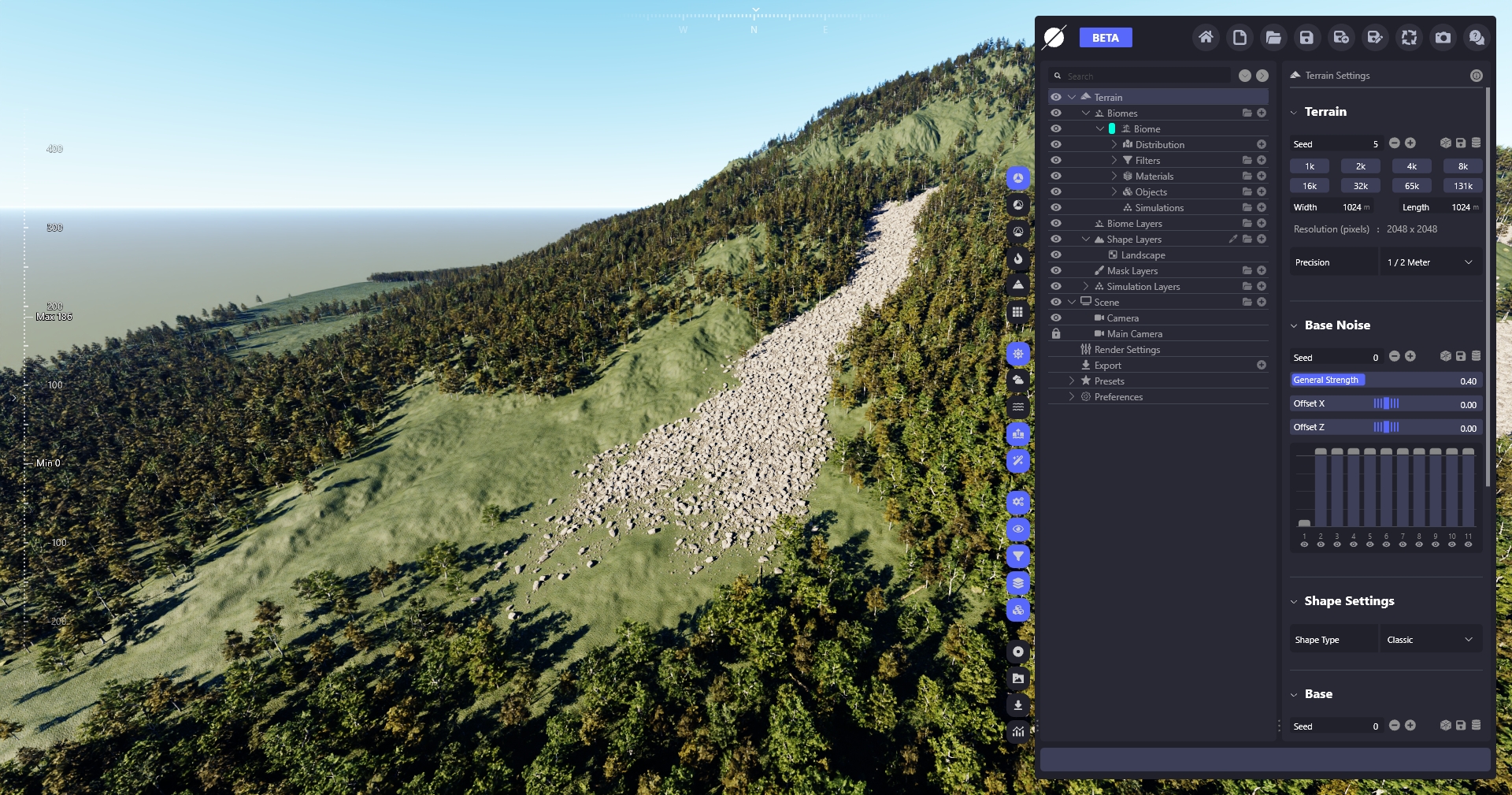Click the 16k size preset button
Viewport: 1512px width, 795px height.
1310,186
